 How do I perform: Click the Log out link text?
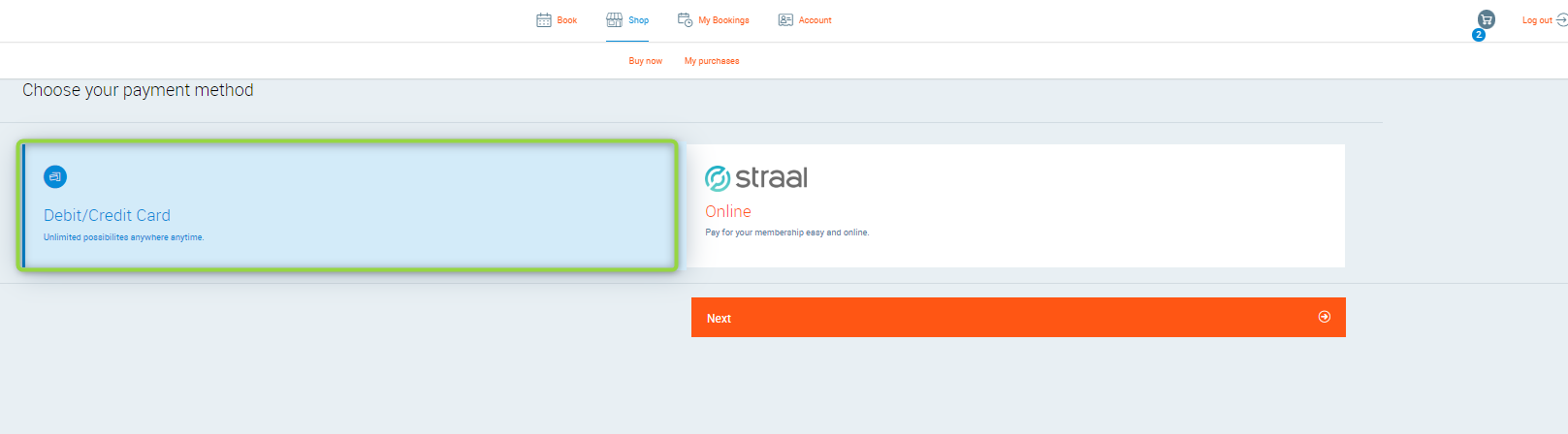[x=1536, y=20]
